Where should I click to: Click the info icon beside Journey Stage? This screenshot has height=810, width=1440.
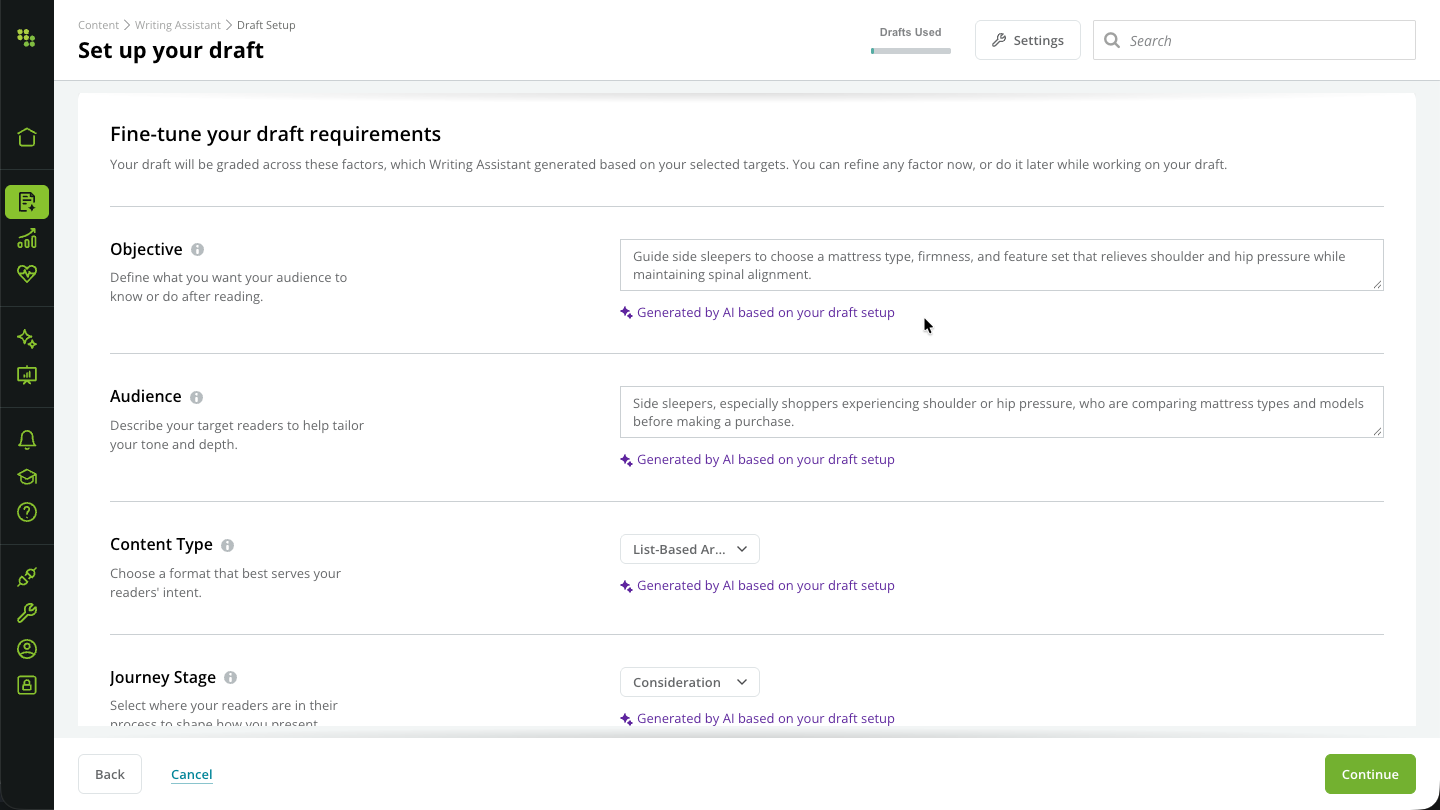[230, 678]
